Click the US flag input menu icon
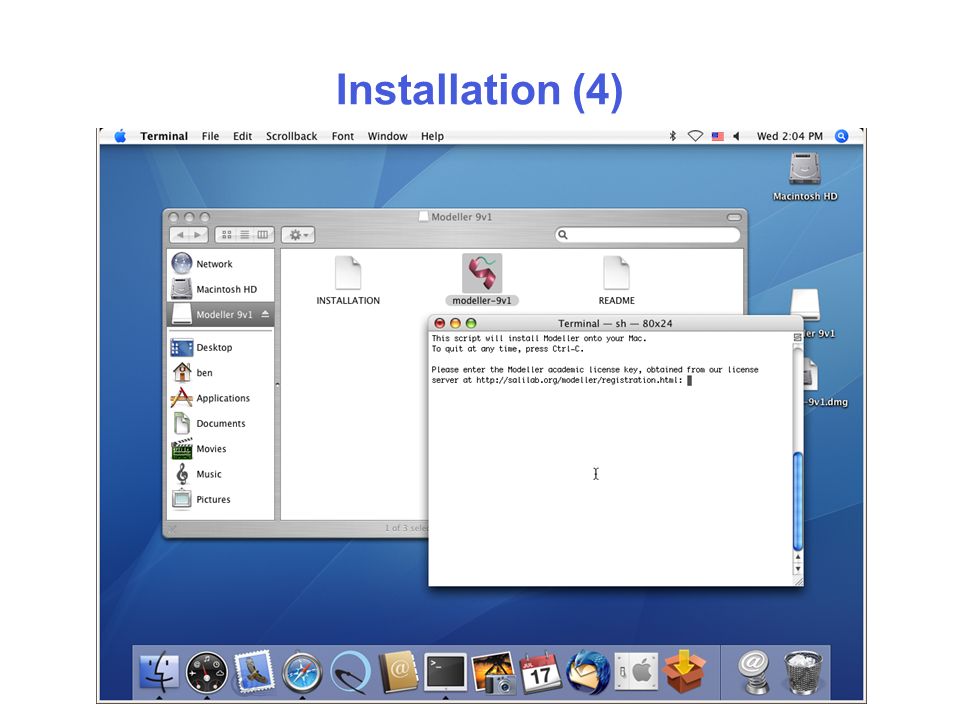960x720 pixels. pyautogui.click(x=718, y=137)
